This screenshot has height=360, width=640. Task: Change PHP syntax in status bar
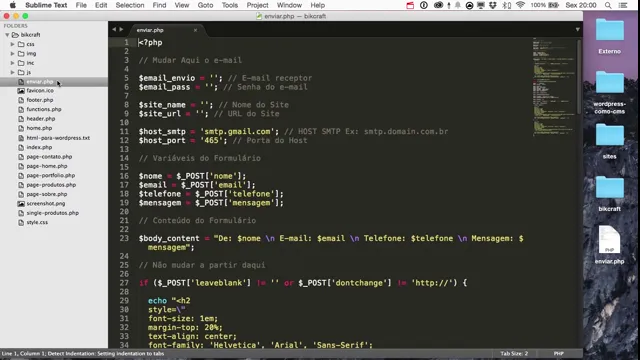coord(558,353)
